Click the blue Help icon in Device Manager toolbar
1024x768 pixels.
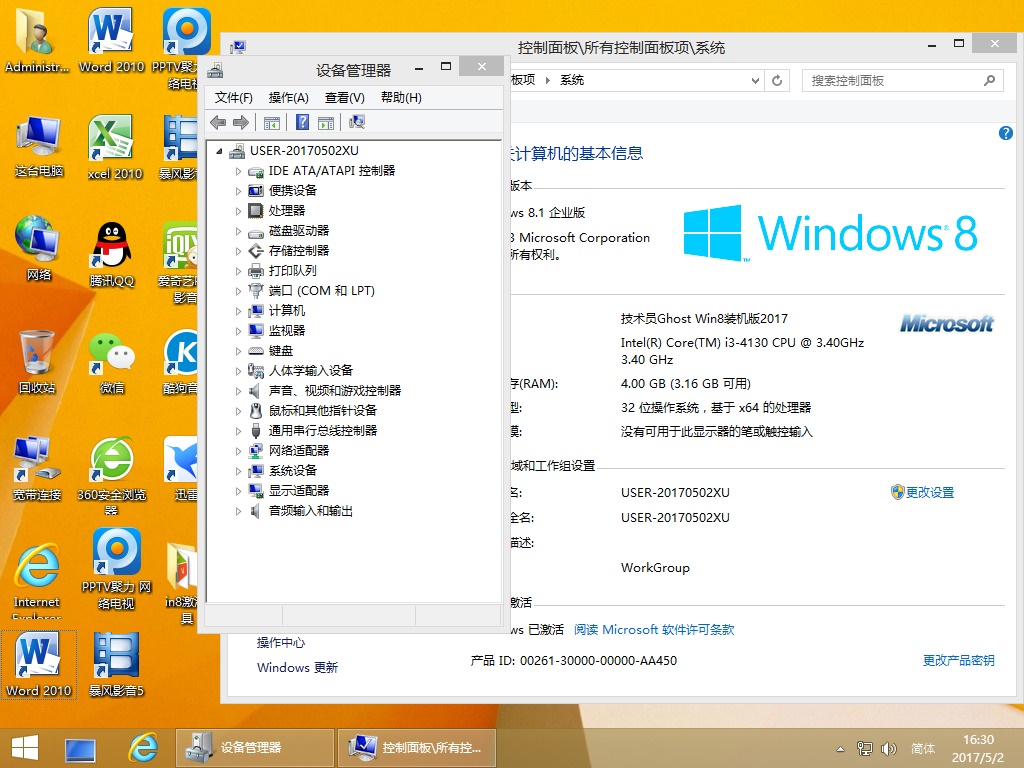[302, 122]
